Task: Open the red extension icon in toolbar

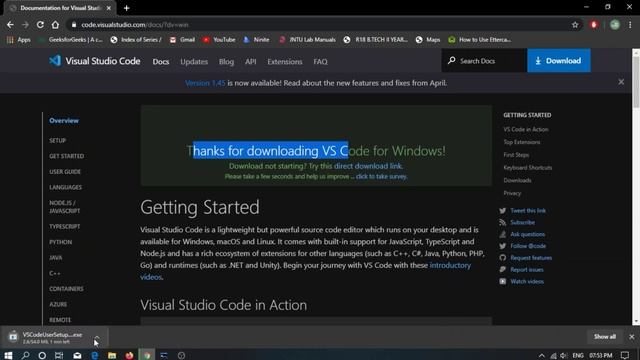Action: (594, 25)
